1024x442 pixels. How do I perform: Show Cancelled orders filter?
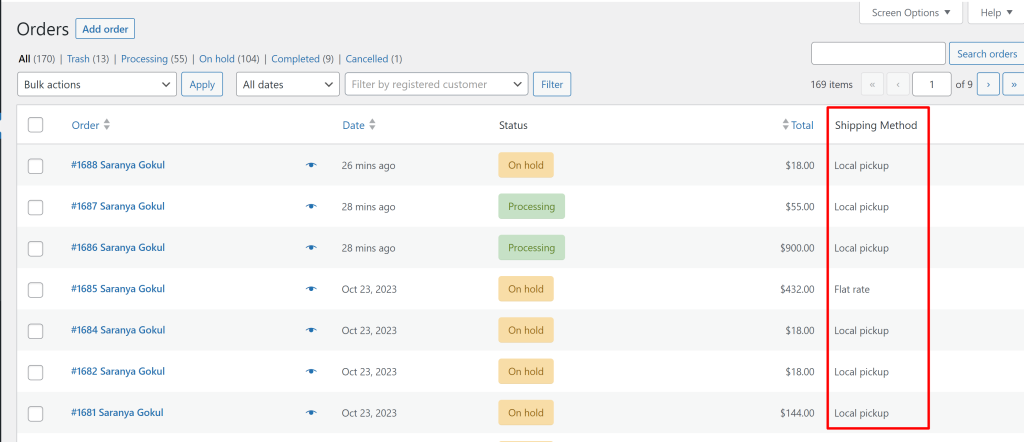374,59
